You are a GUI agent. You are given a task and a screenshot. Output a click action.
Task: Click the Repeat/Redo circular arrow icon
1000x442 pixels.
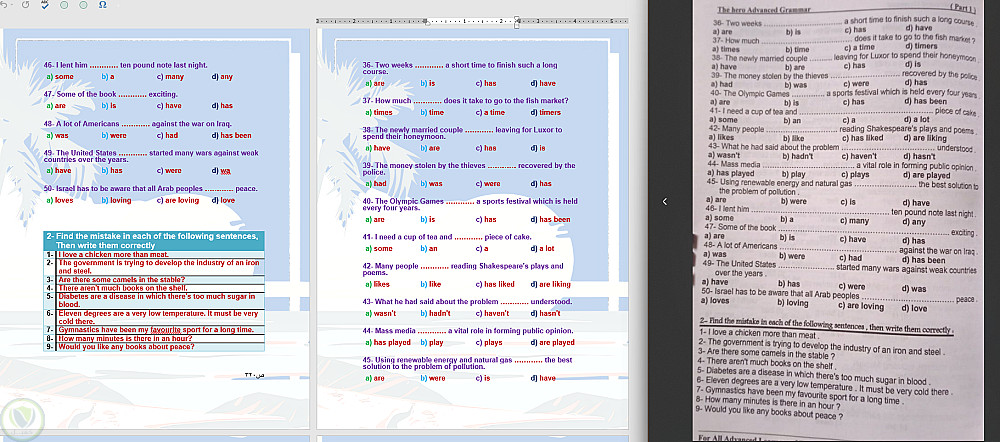[x=26, y=4]
